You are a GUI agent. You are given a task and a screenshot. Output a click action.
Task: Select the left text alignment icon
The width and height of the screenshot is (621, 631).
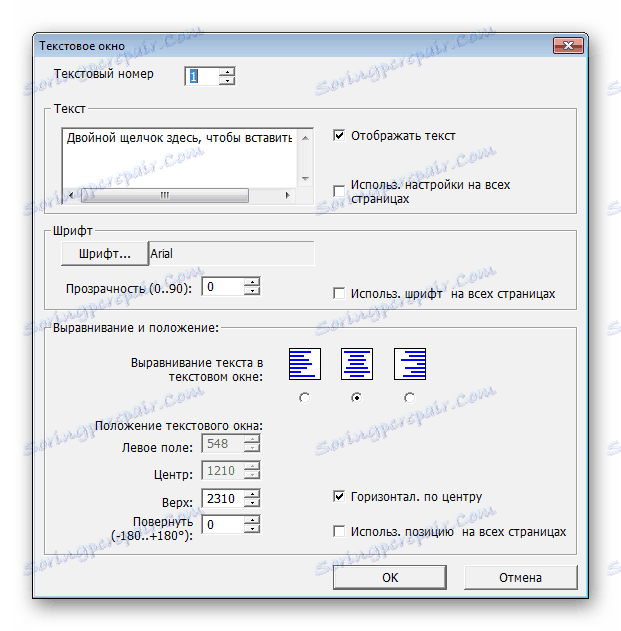pyautogui.click(x=305, y=364)
